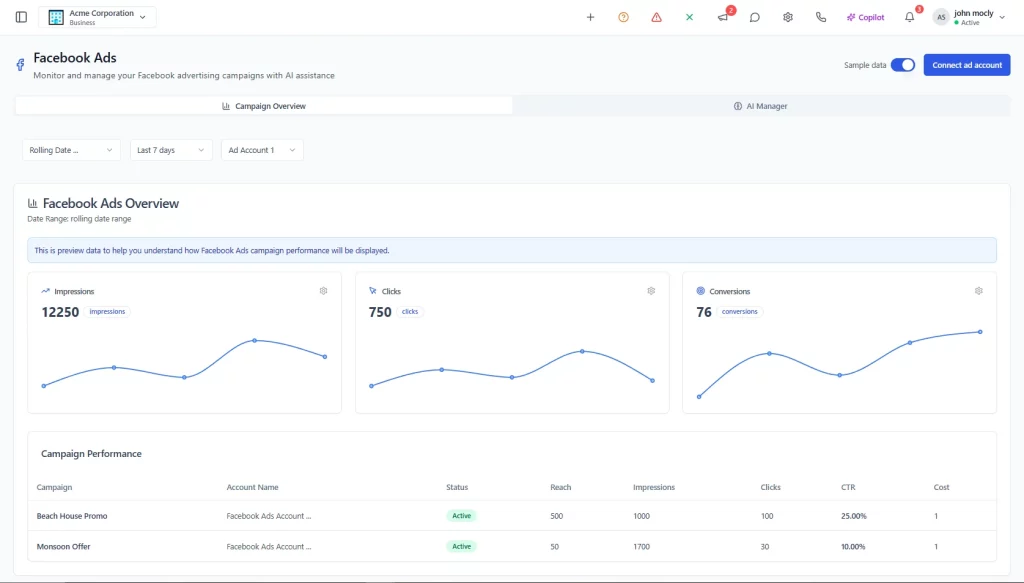Click the highest point on the Impressions chart
Screen dimensions: 1024x583
[255, 340]
